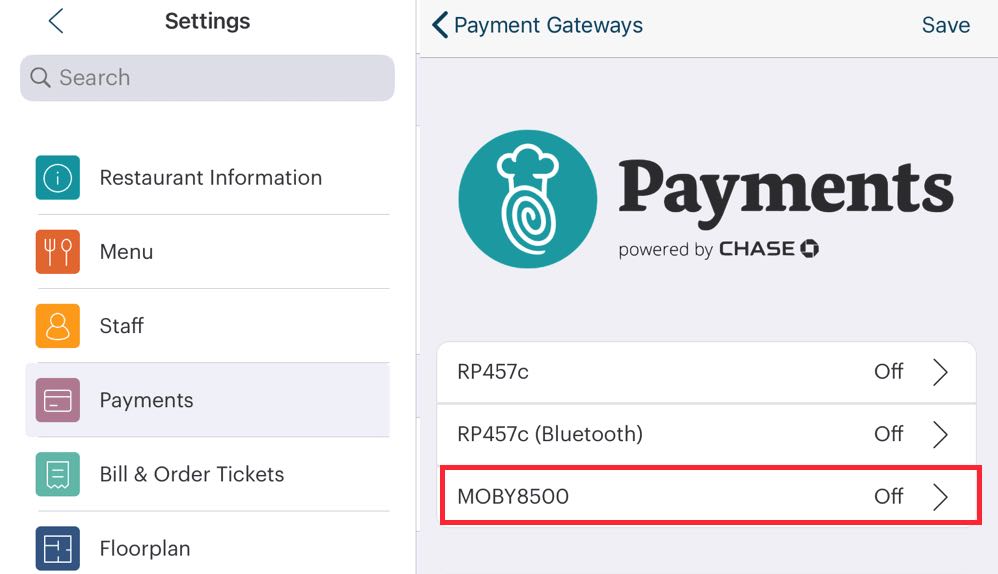Click the Menu fork and spoon icon

point(58,252)
